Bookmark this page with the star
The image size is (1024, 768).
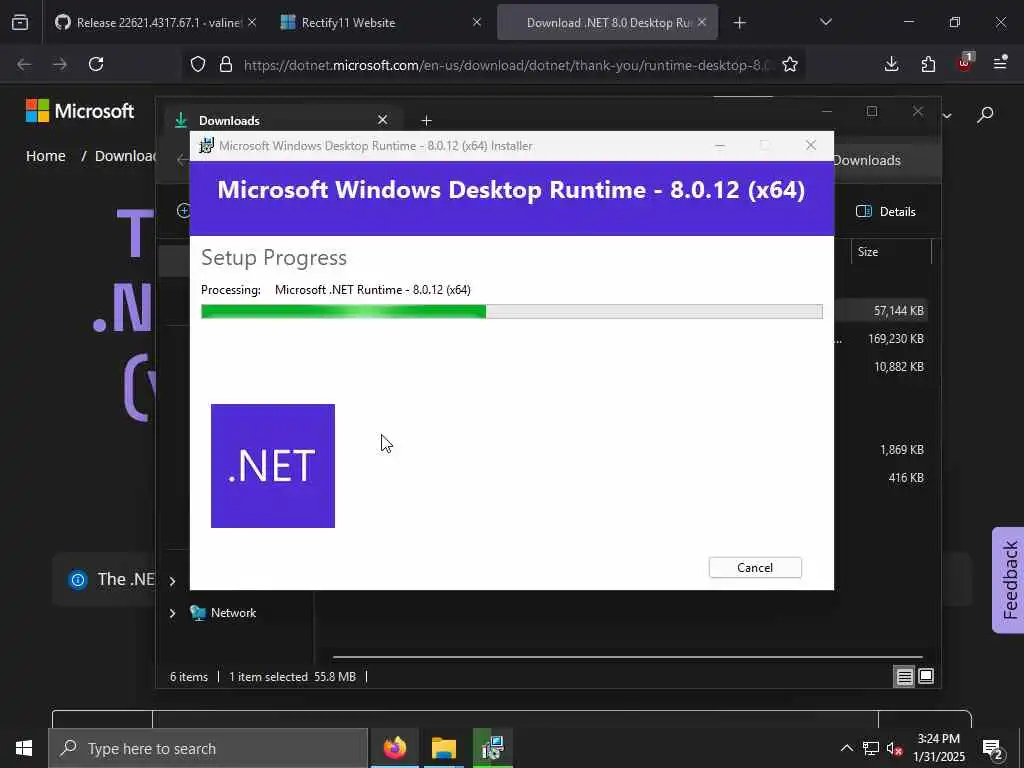[790, 64]
